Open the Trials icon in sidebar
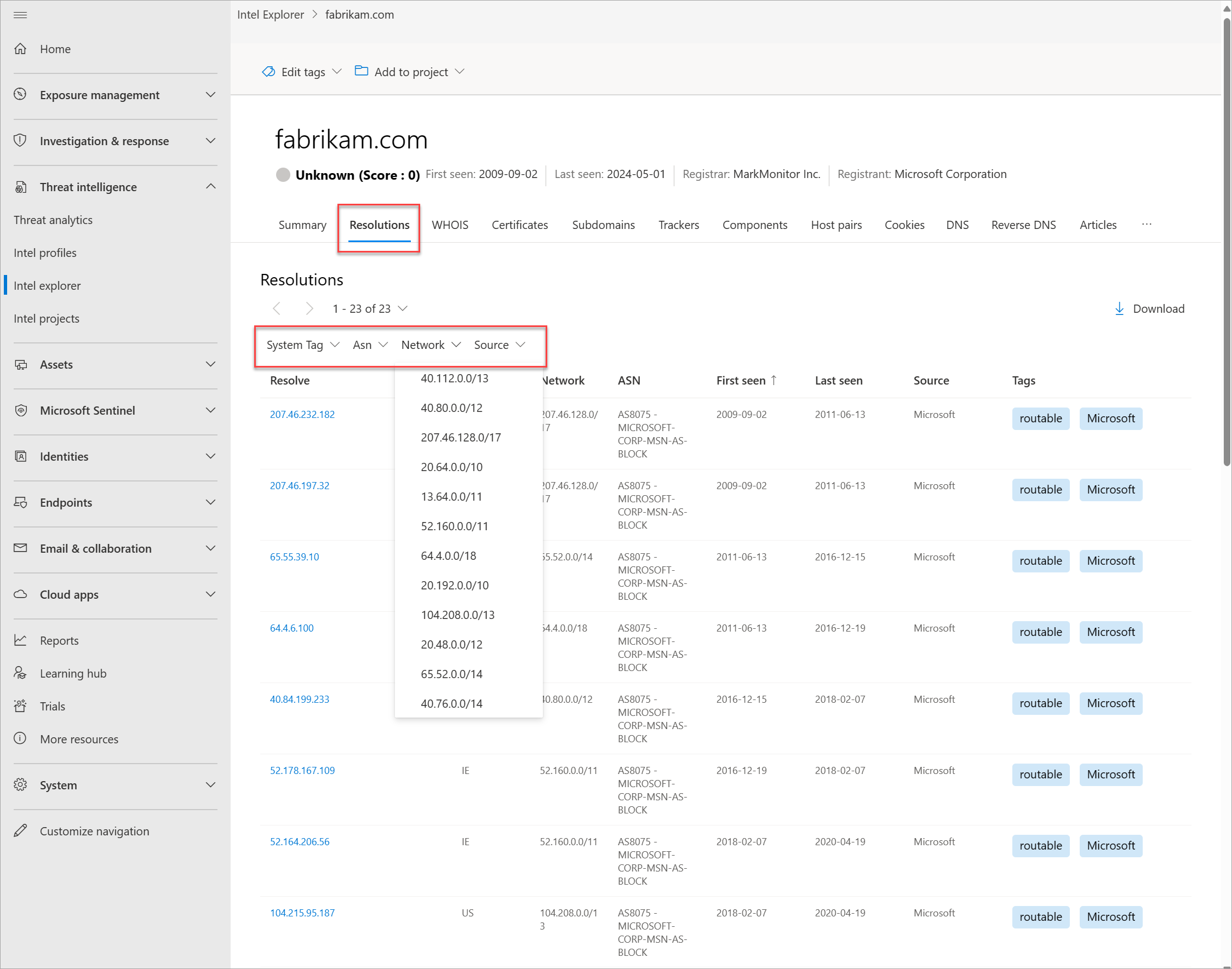1232x969 pixels. click(20, 706)
